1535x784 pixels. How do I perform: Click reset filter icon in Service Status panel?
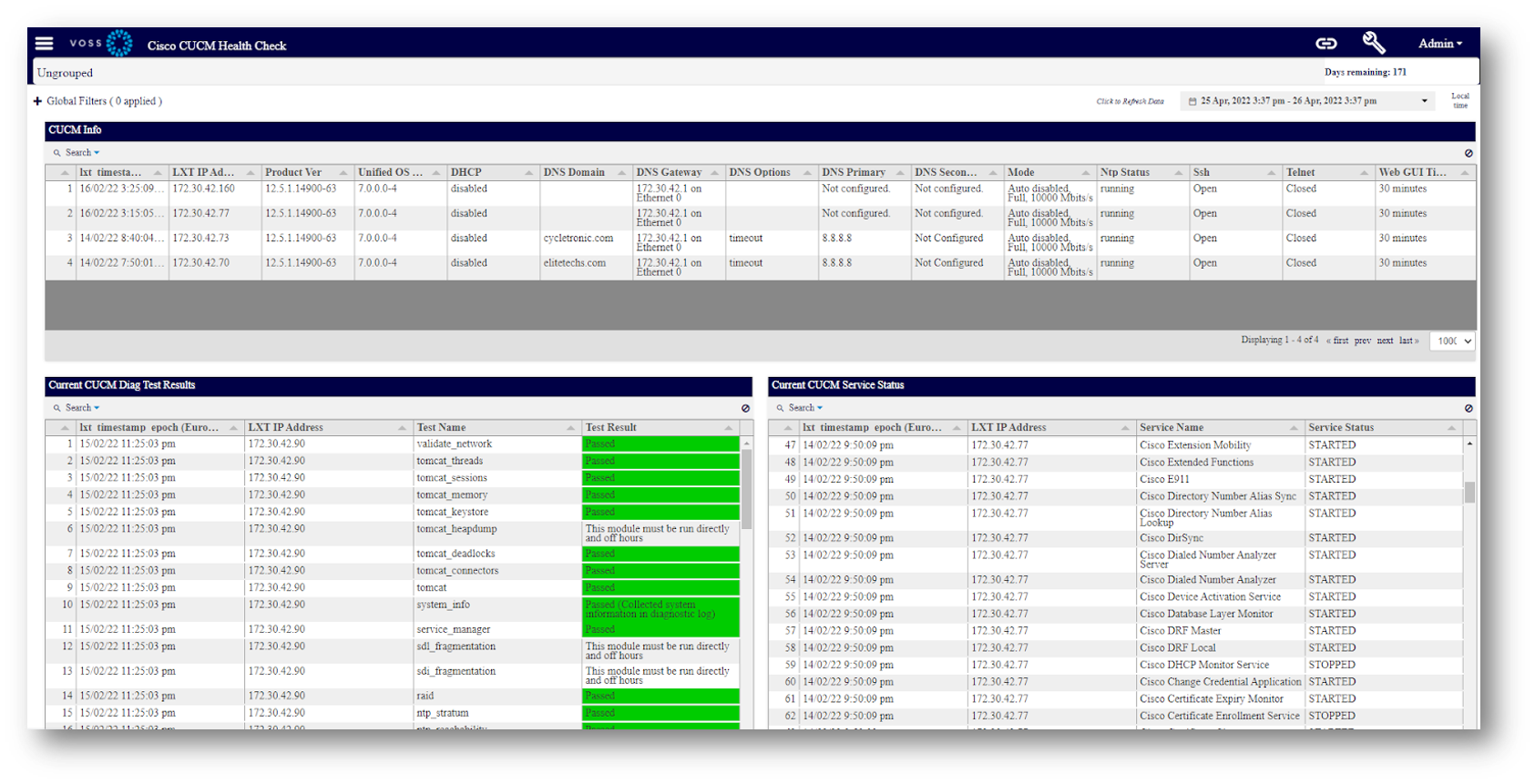click(1468, 408)
